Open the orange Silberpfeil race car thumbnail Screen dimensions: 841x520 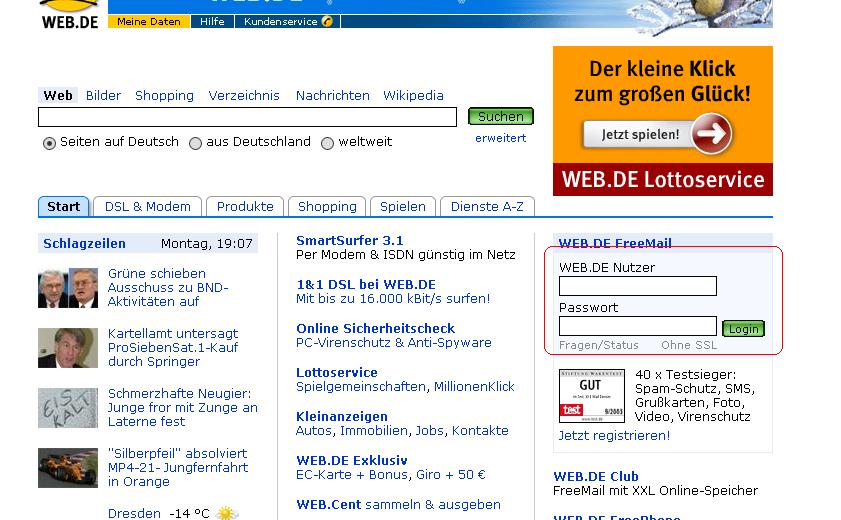pyautogui.click(x=68, y=468)
